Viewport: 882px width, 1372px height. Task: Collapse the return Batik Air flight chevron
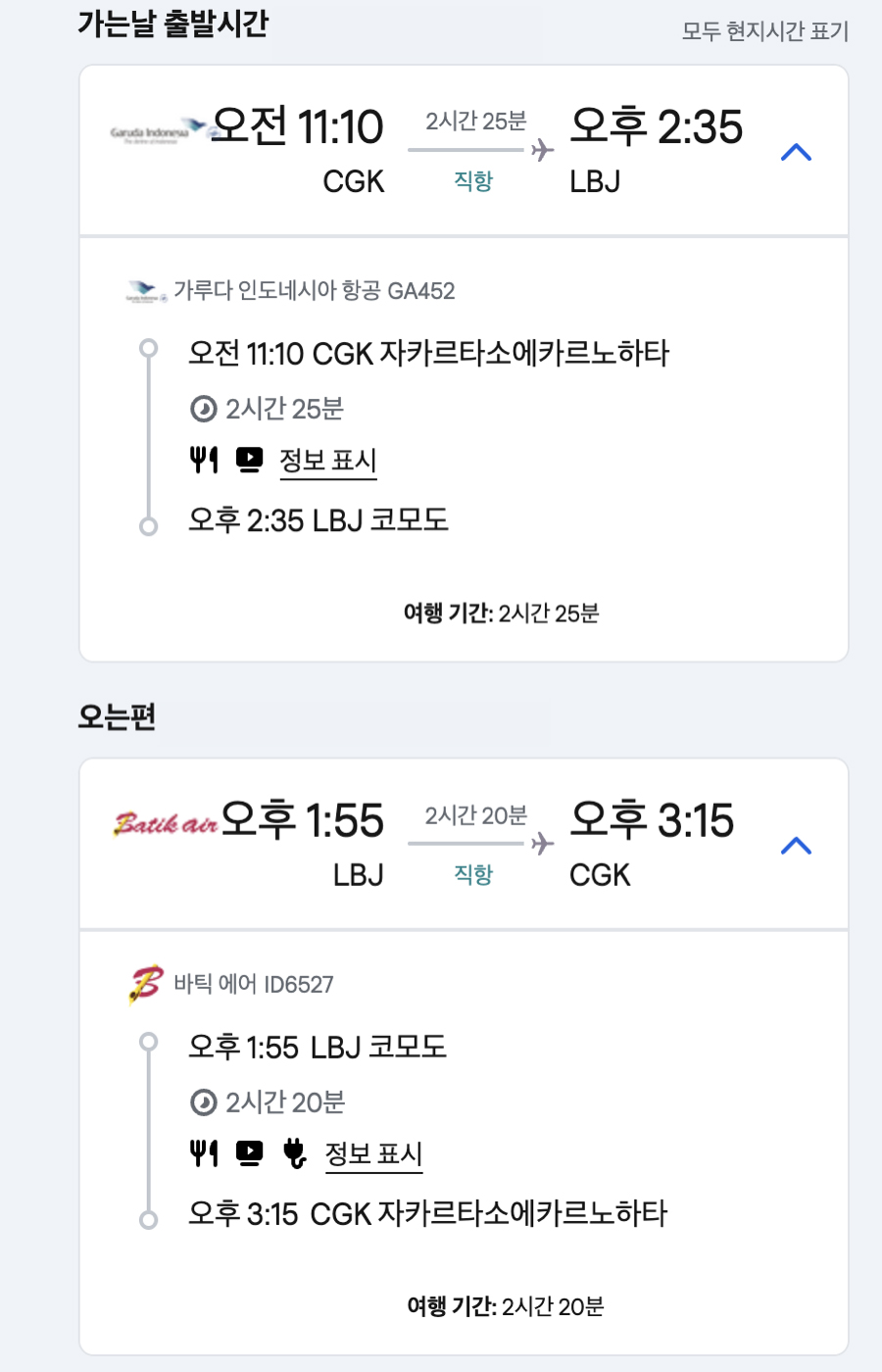(796, 845)
